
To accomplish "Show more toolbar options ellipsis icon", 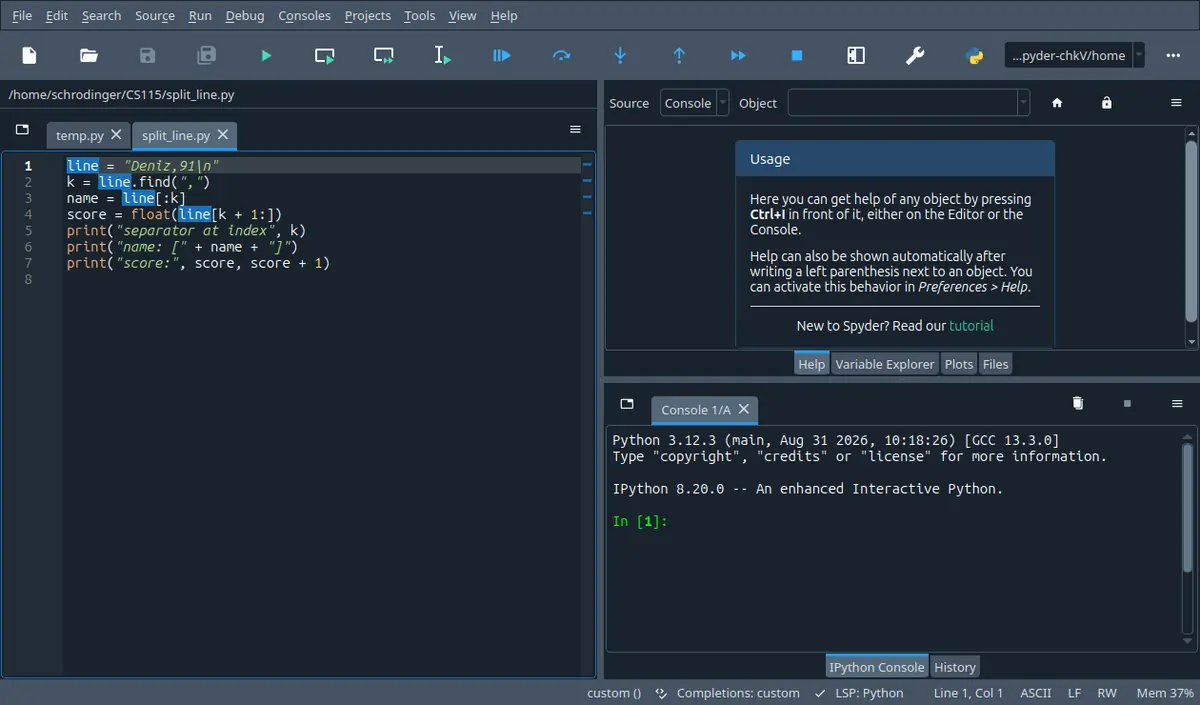I will (x=1173, y=56).
